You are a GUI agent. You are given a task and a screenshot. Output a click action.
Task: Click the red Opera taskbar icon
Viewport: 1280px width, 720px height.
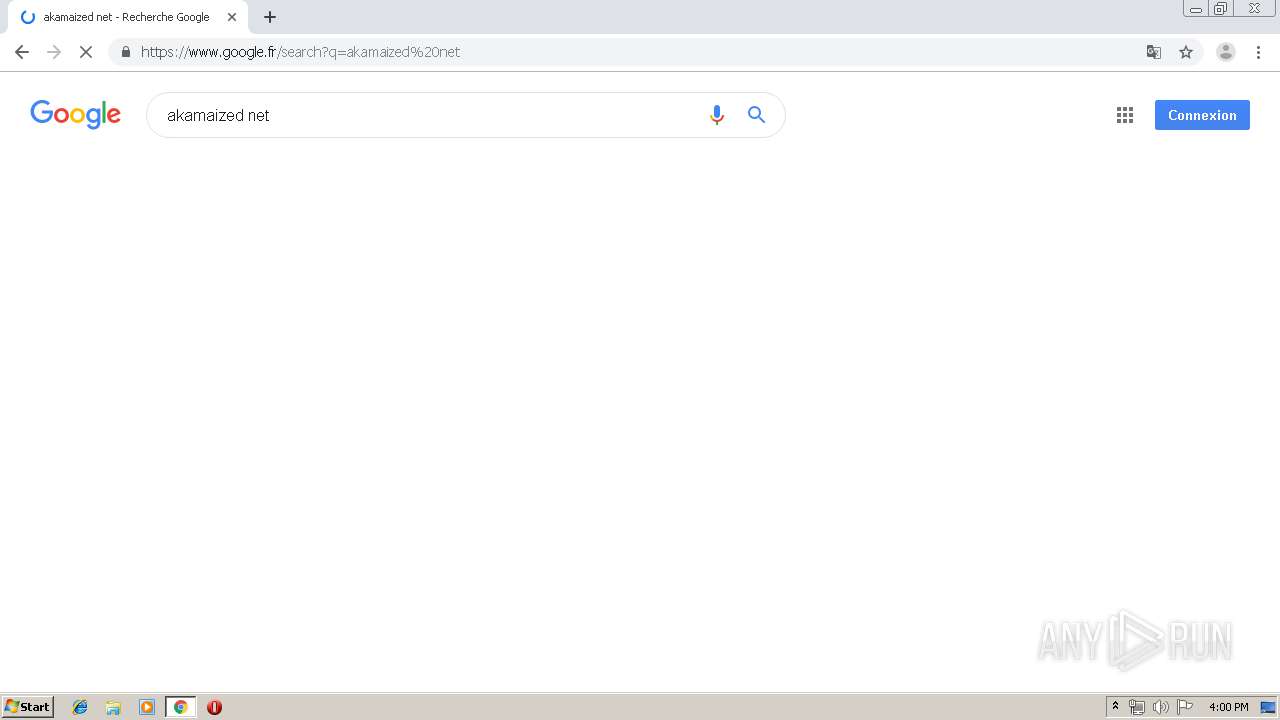[214, 707]
